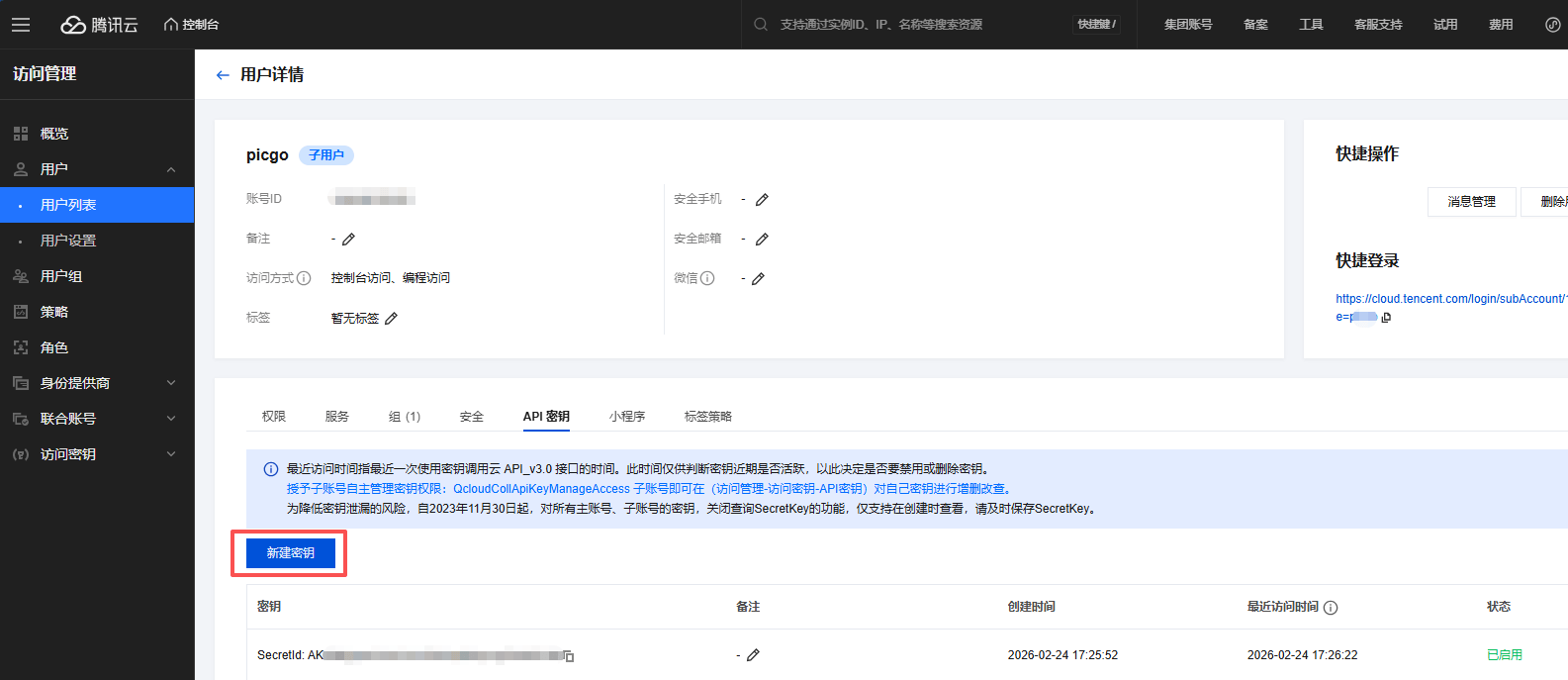The height and width of the screenshot is (680, 1568).
Task: Edit the 安全手机 pencil icon
Action: coord(762,200)
